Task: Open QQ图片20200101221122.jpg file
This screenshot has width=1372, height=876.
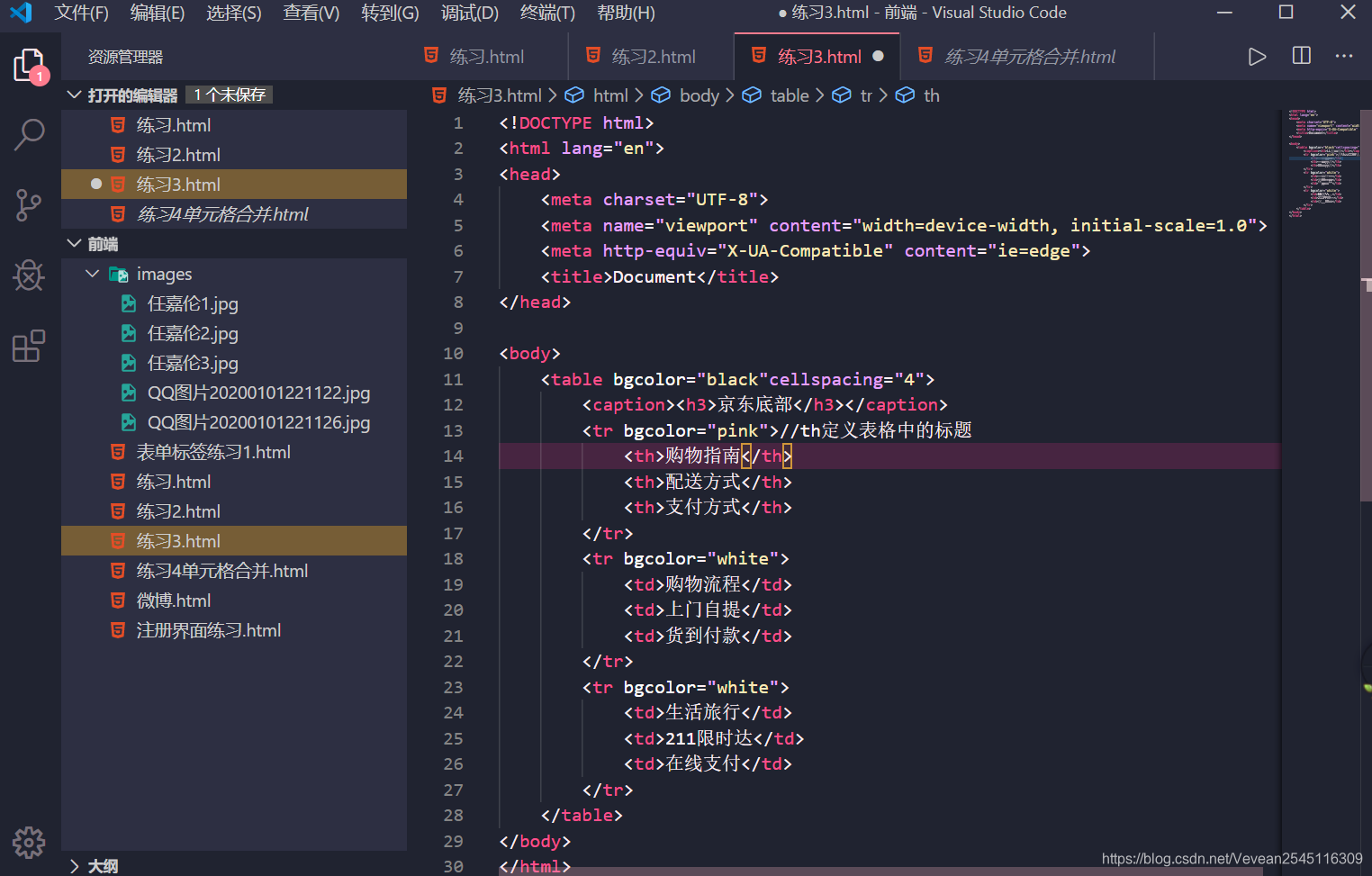Action: [x=234, y=392]
